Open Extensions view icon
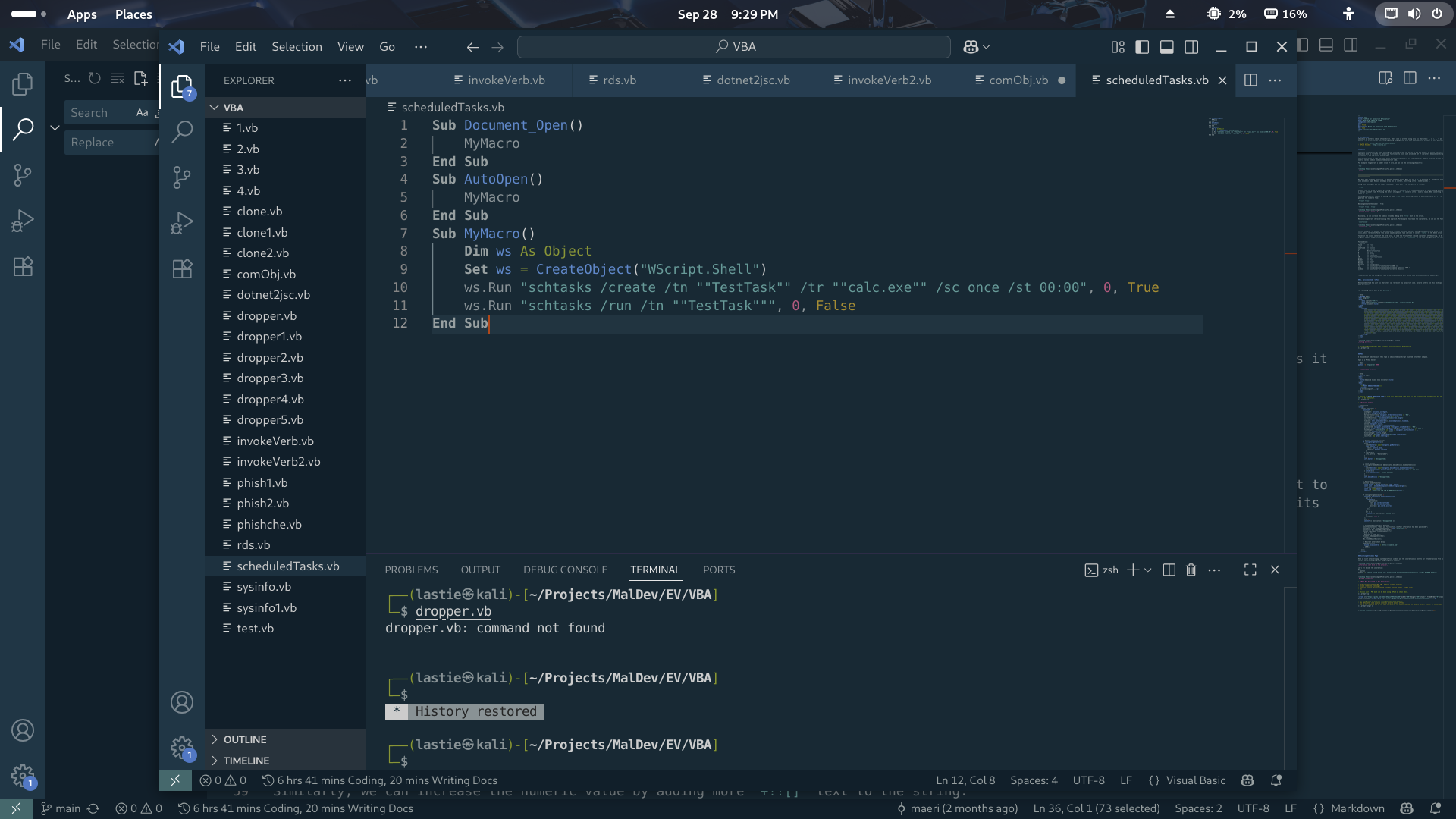 182,268
